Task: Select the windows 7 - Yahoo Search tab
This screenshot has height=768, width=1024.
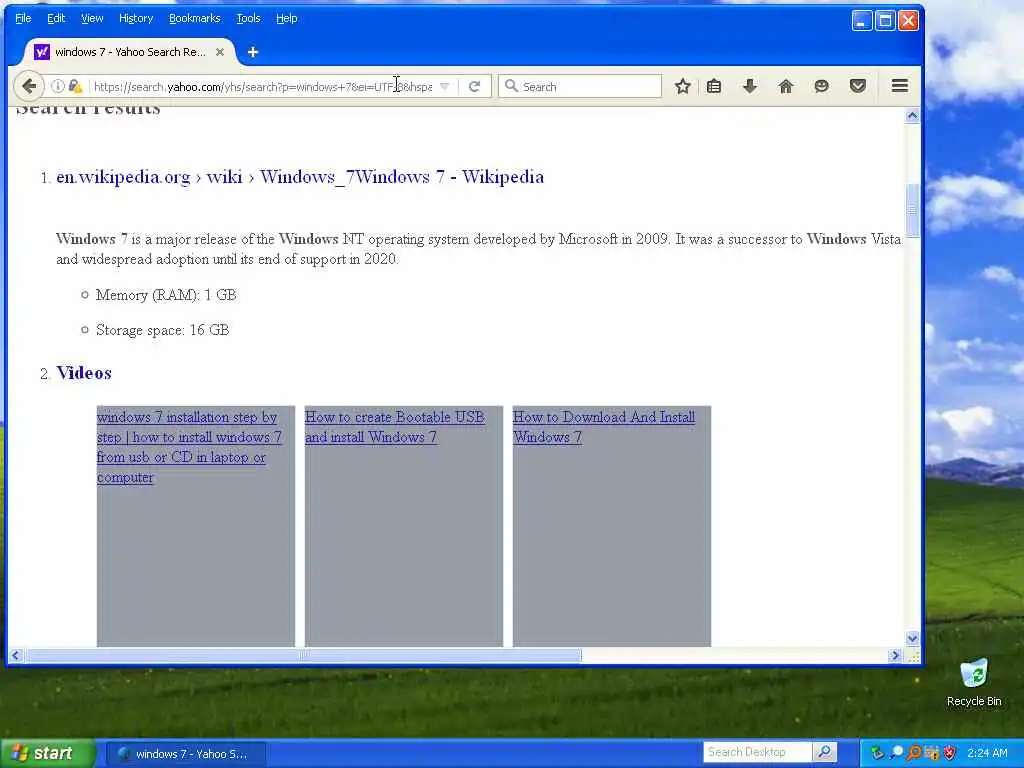Action: point(129,52)
